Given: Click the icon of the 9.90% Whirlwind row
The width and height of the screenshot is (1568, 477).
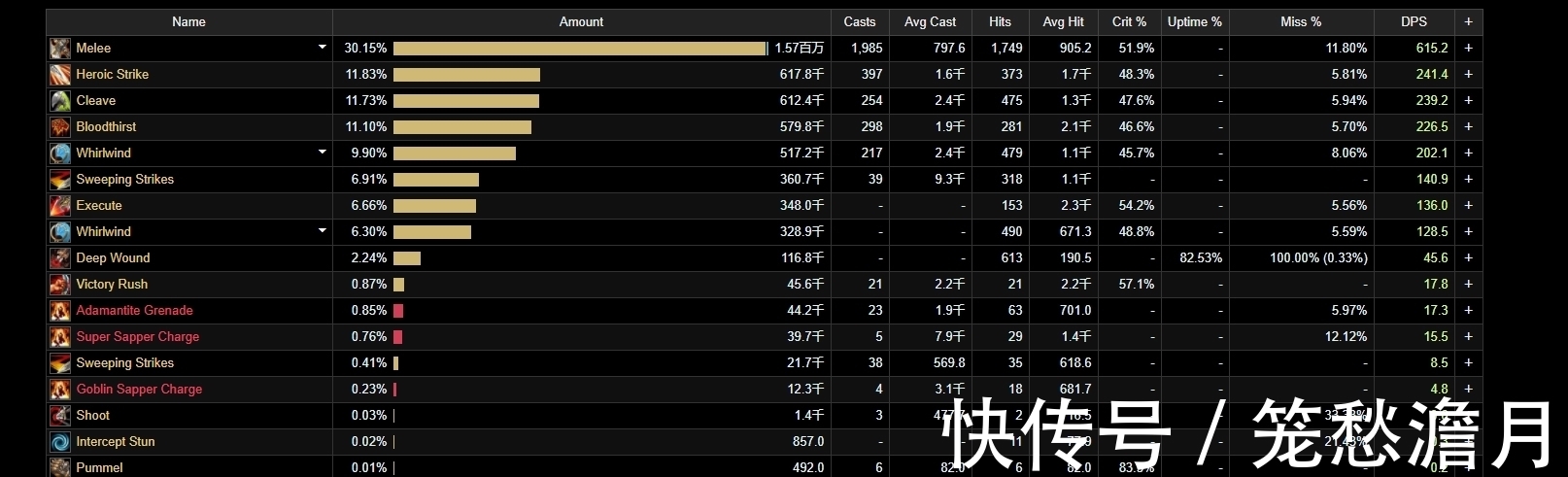Looking at the screenshot, I should [60, 153].
